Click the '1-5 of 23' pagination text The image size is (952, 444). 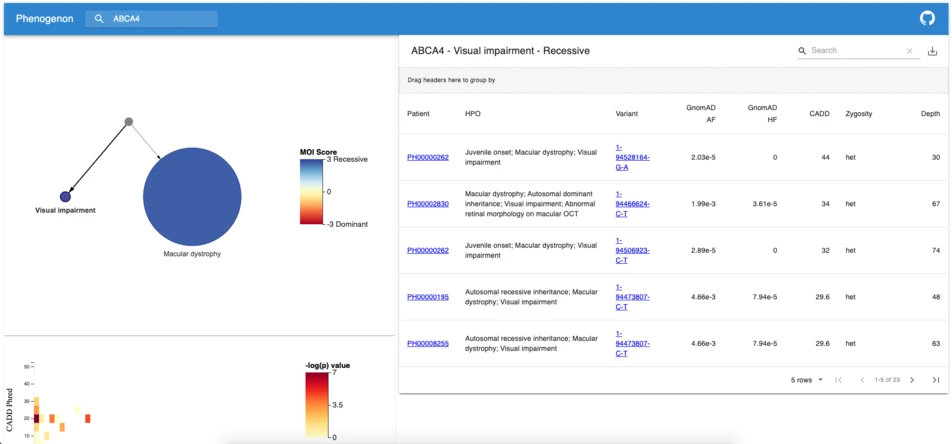click(886, 380)
